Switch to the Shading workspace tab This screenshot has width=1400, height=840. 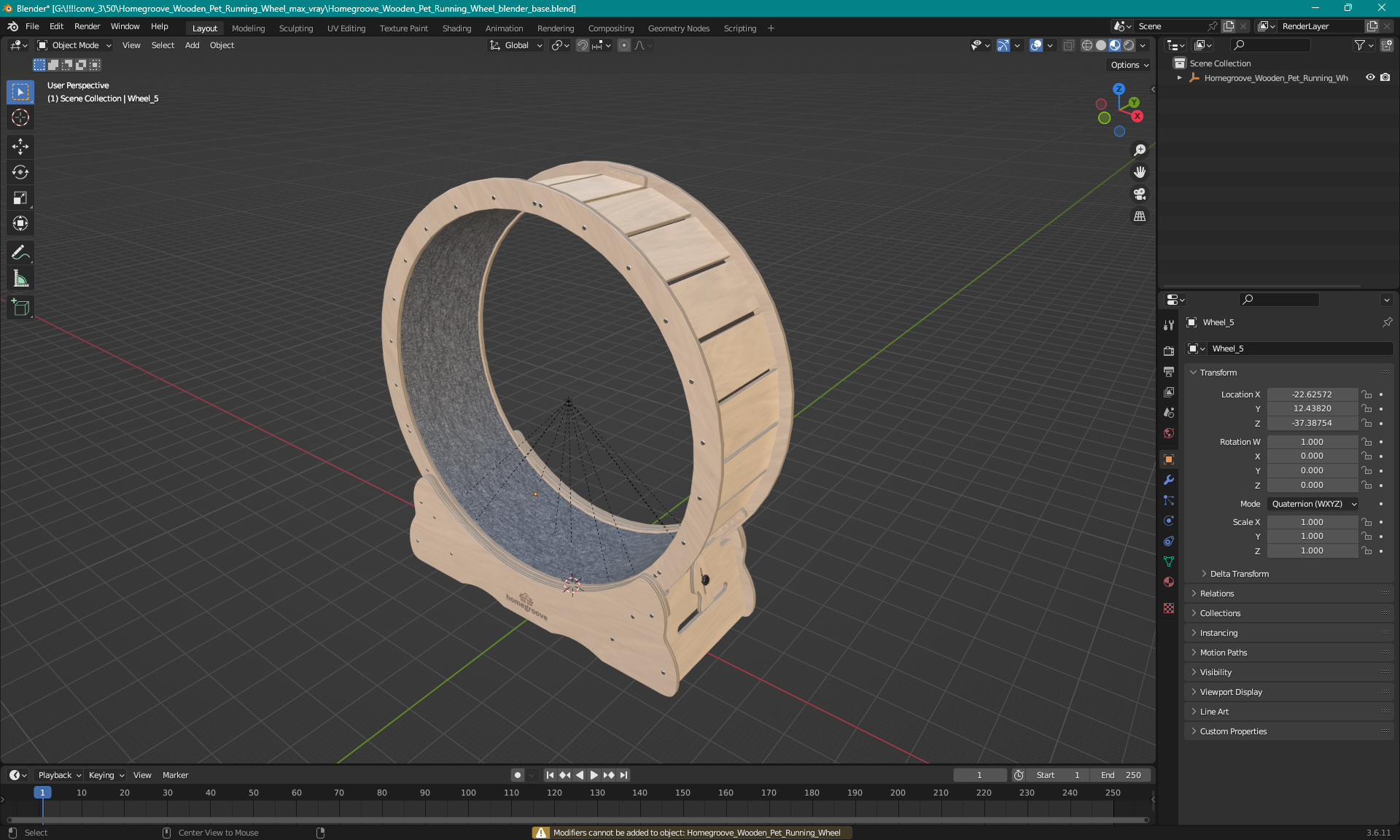click(456, 28)
